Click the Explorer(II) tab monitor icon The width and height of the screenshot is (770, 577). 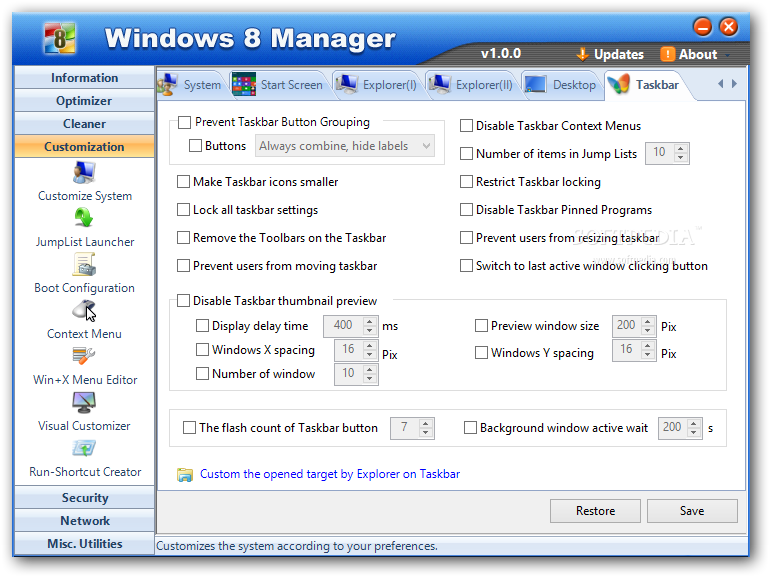439,84
